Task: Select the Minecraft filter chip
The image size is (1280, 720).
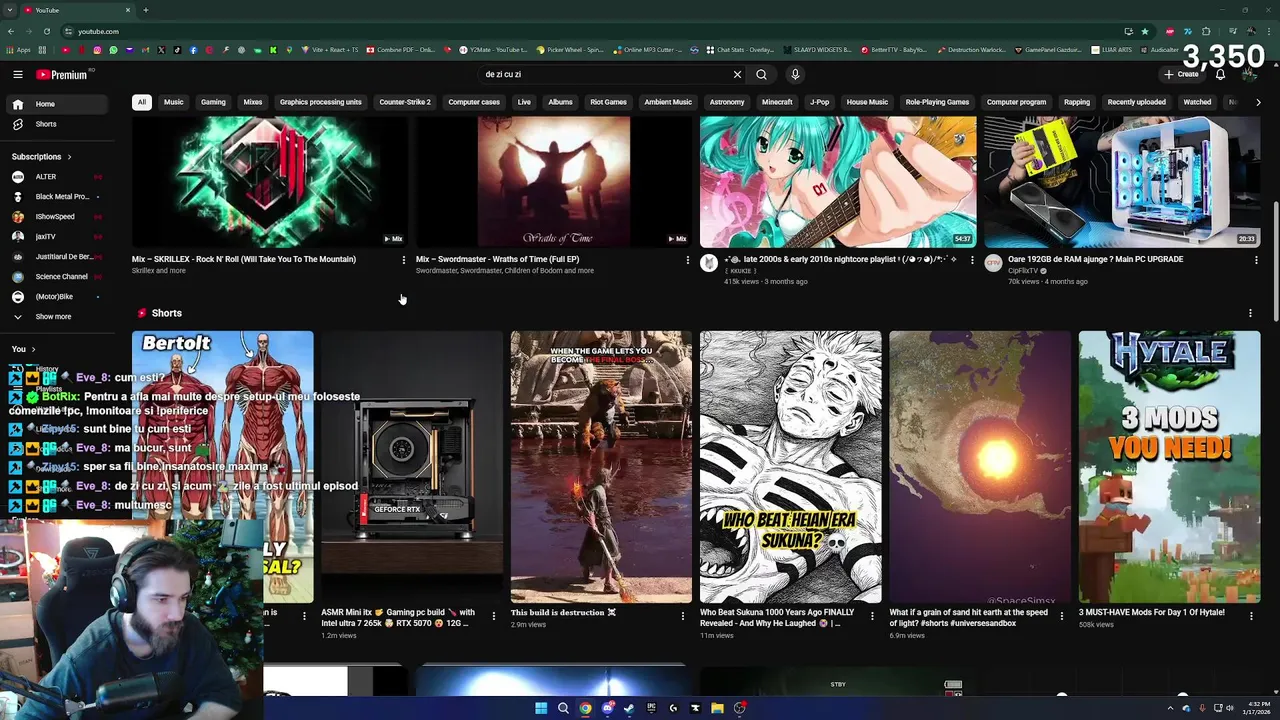Action: (777, 102)
